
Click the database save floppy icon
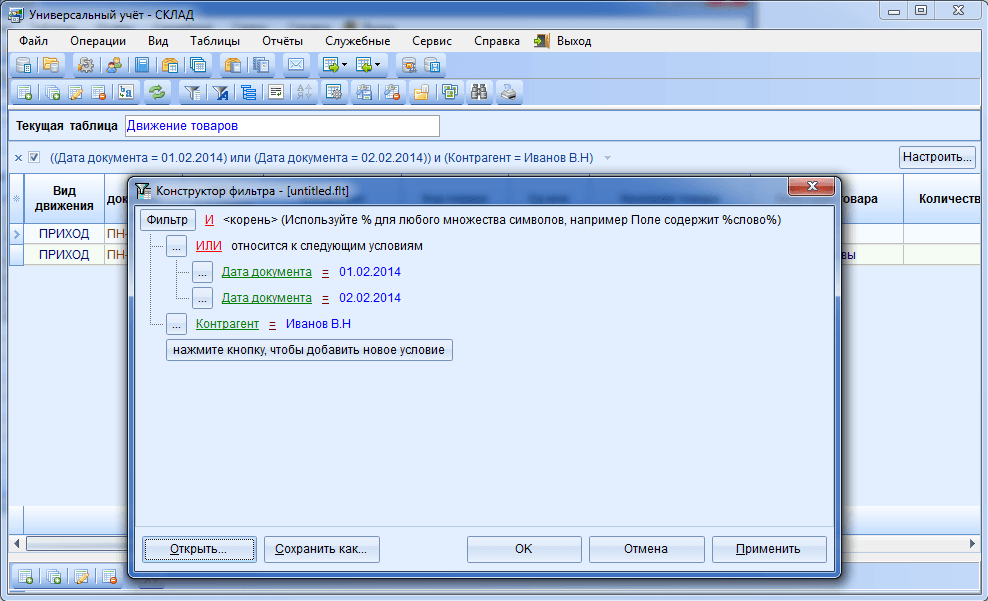432,65
